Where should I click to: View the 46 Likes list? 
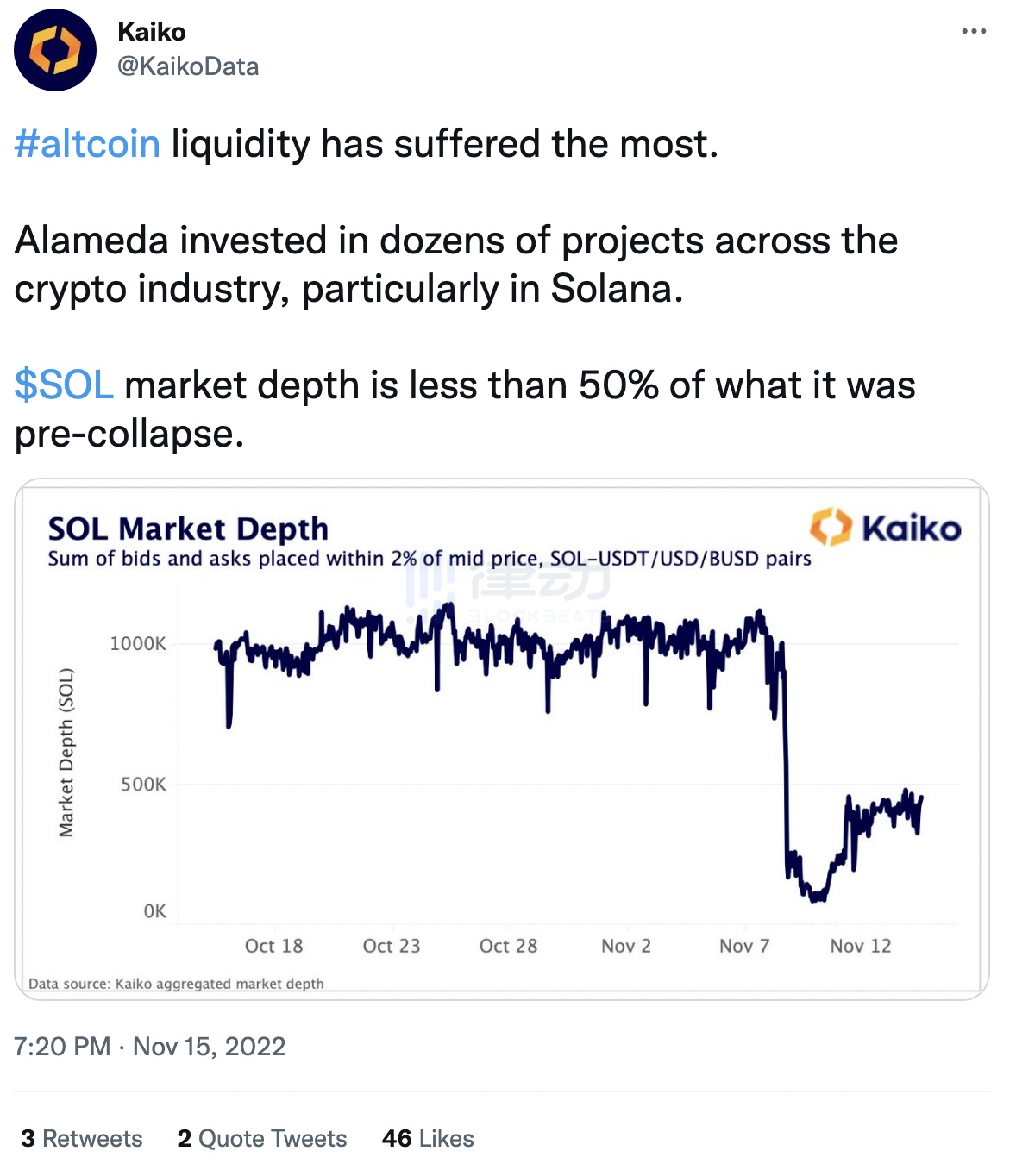click(428, 1138)
